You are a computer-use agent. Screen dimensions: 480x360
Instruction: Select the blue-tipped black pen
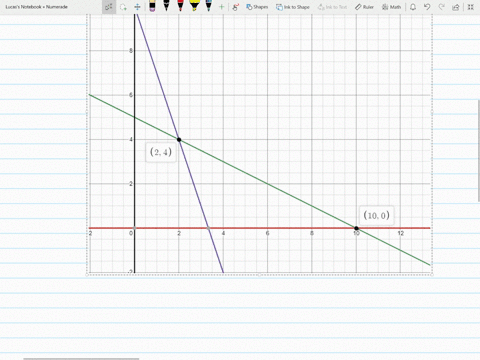pyautogui.click(x=208, y=6)
